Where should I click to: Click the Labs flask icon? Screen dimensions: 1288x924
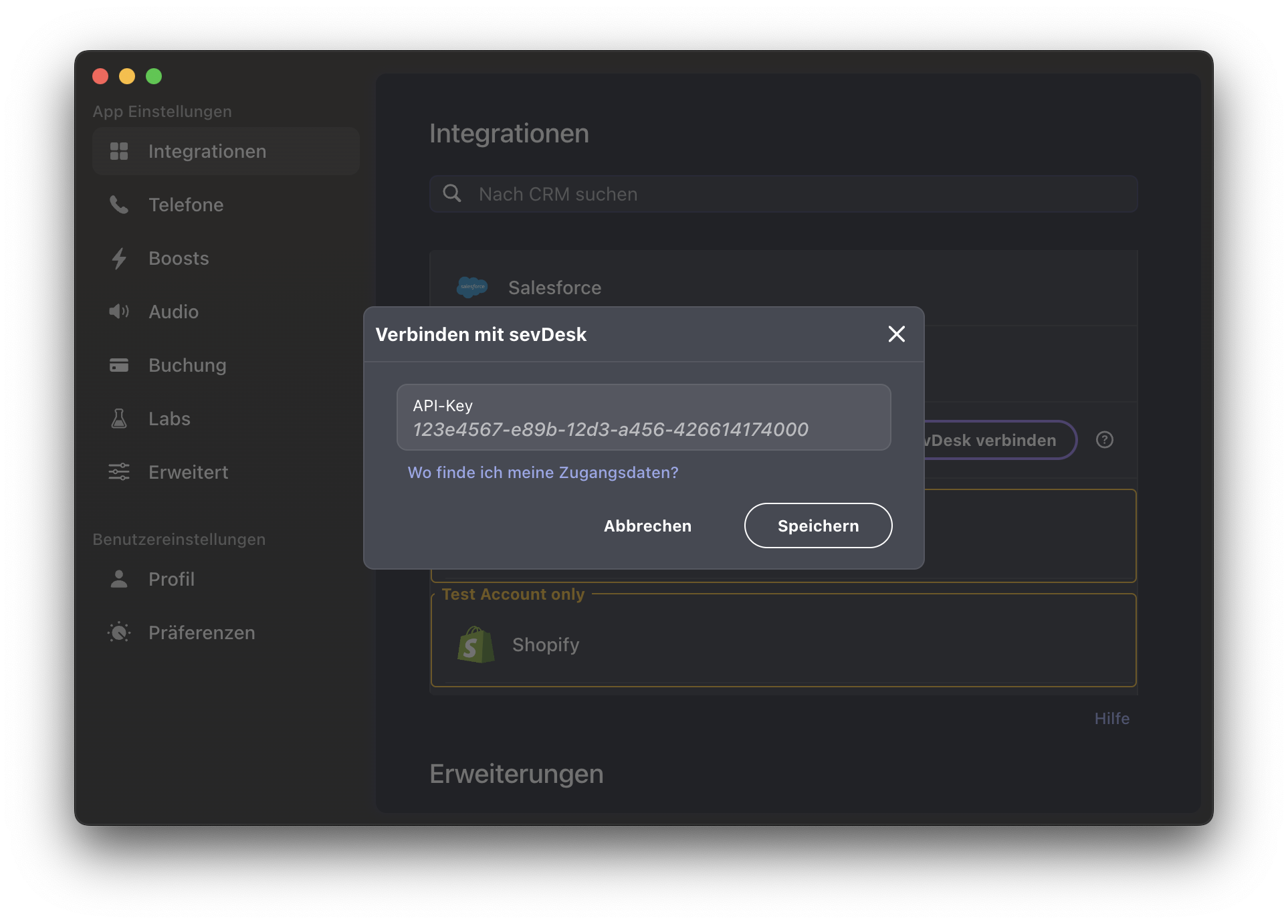tap(119, 419)
